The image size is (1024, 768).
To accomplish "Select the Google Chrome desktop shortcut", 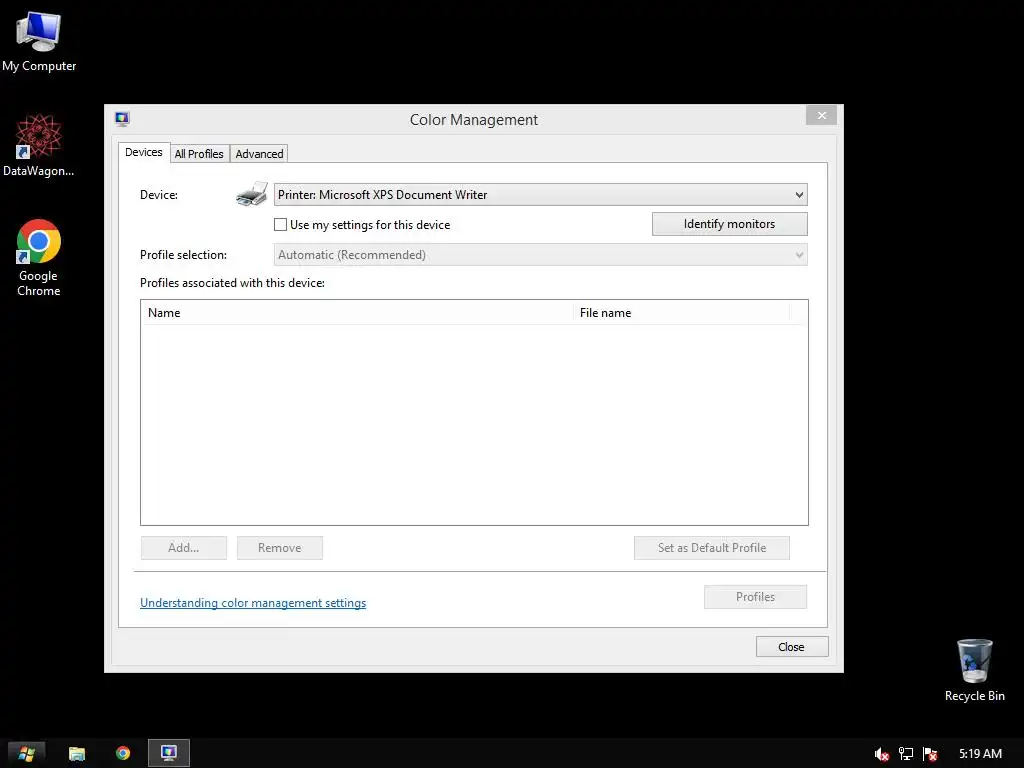I will 39,257.
